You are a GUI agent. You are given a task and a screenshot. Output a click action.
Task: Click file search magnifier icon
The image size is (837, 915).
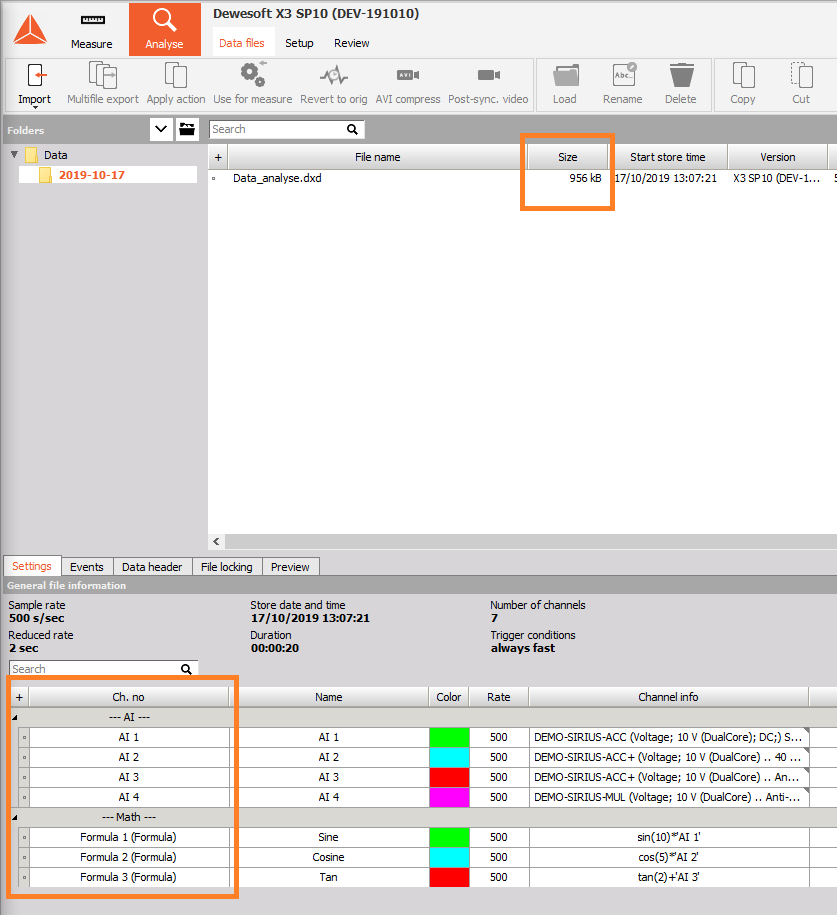(352, 129)
